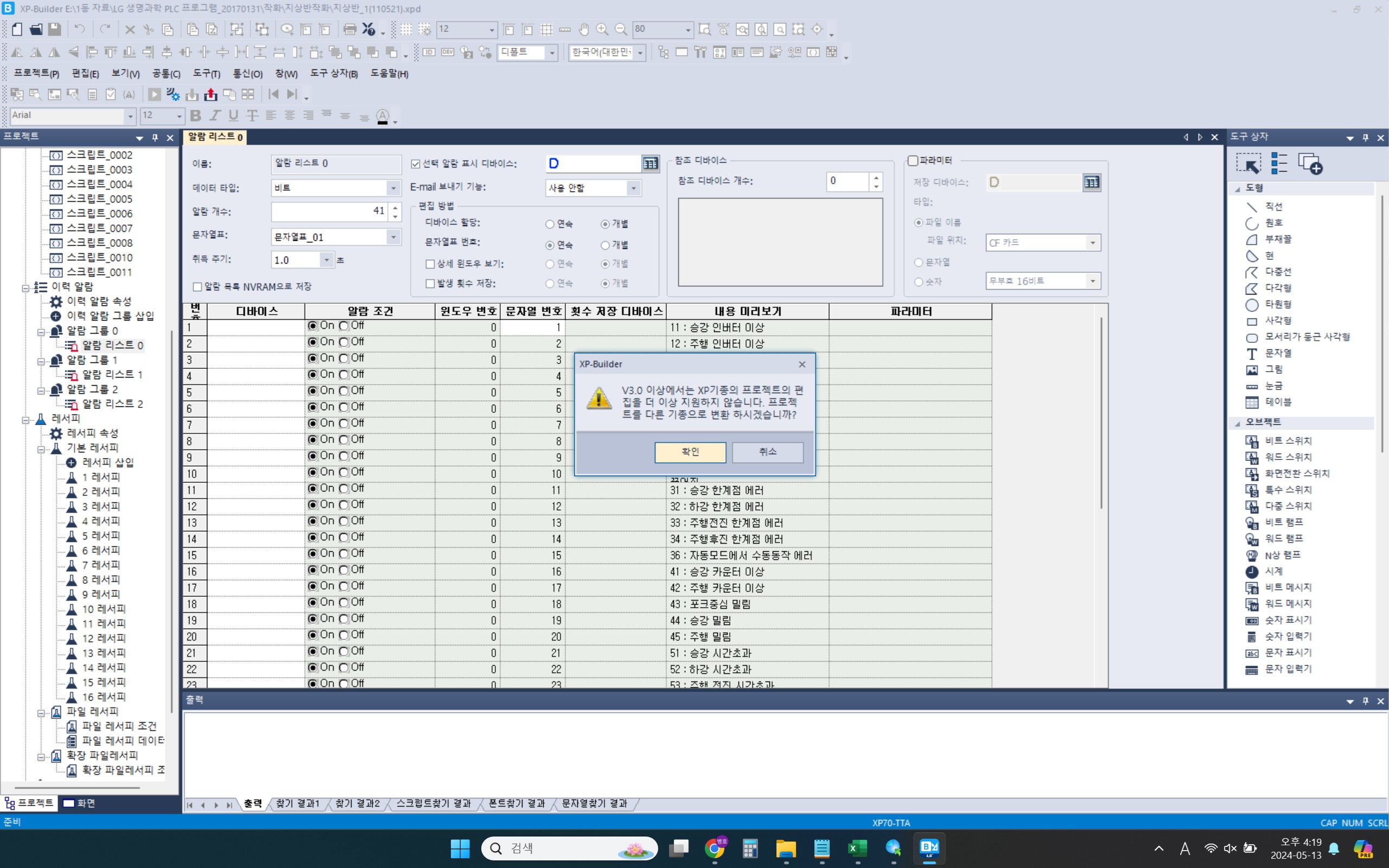Open XP-Builder from the Windows taskbar
Viewport: 1389px width, 868px height.
(x=929, y=848)
